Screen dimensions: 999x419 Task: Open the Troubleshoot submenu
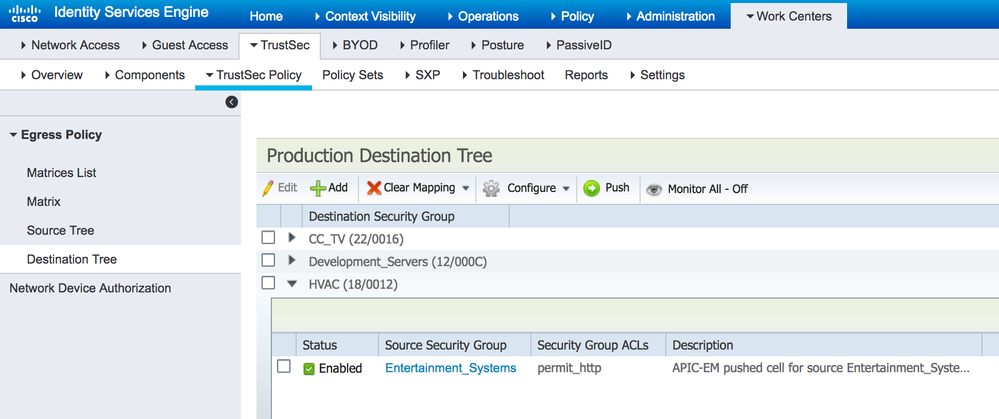tap(501, 75)
